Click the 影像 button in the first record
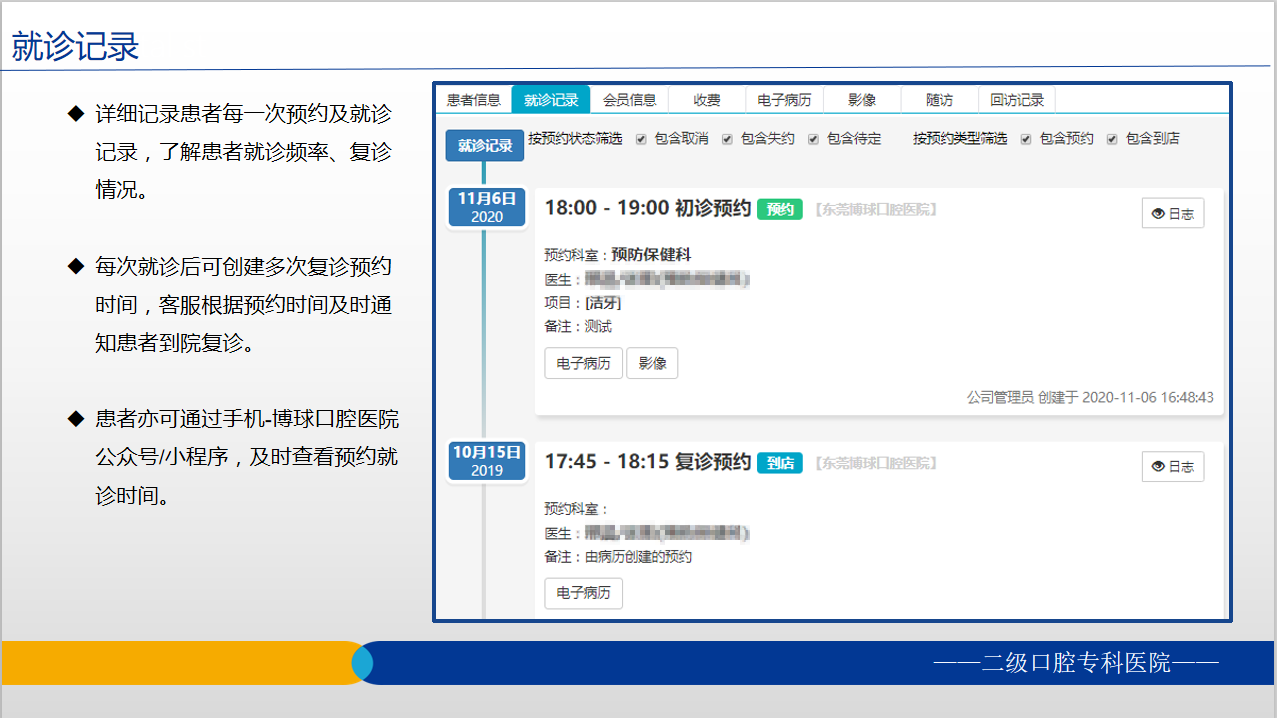Viewport: 1277px width, 718px height. point(652,363)
